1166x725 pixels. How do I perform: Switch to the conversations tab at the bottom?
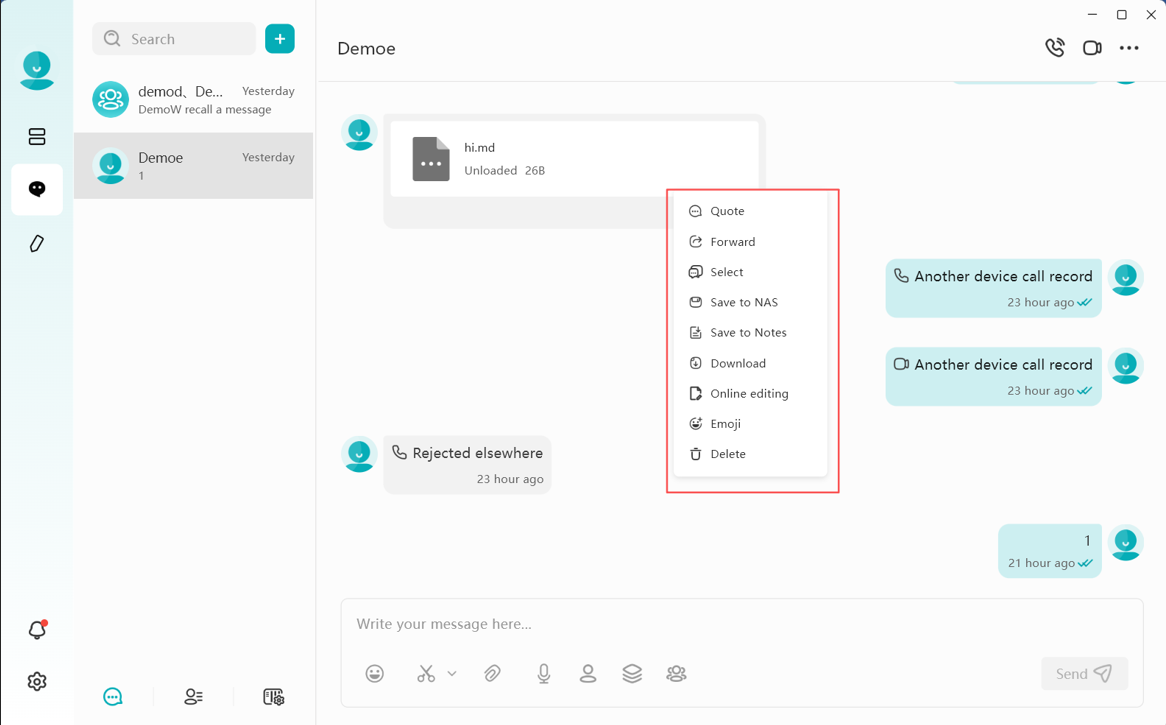point(113,697)
